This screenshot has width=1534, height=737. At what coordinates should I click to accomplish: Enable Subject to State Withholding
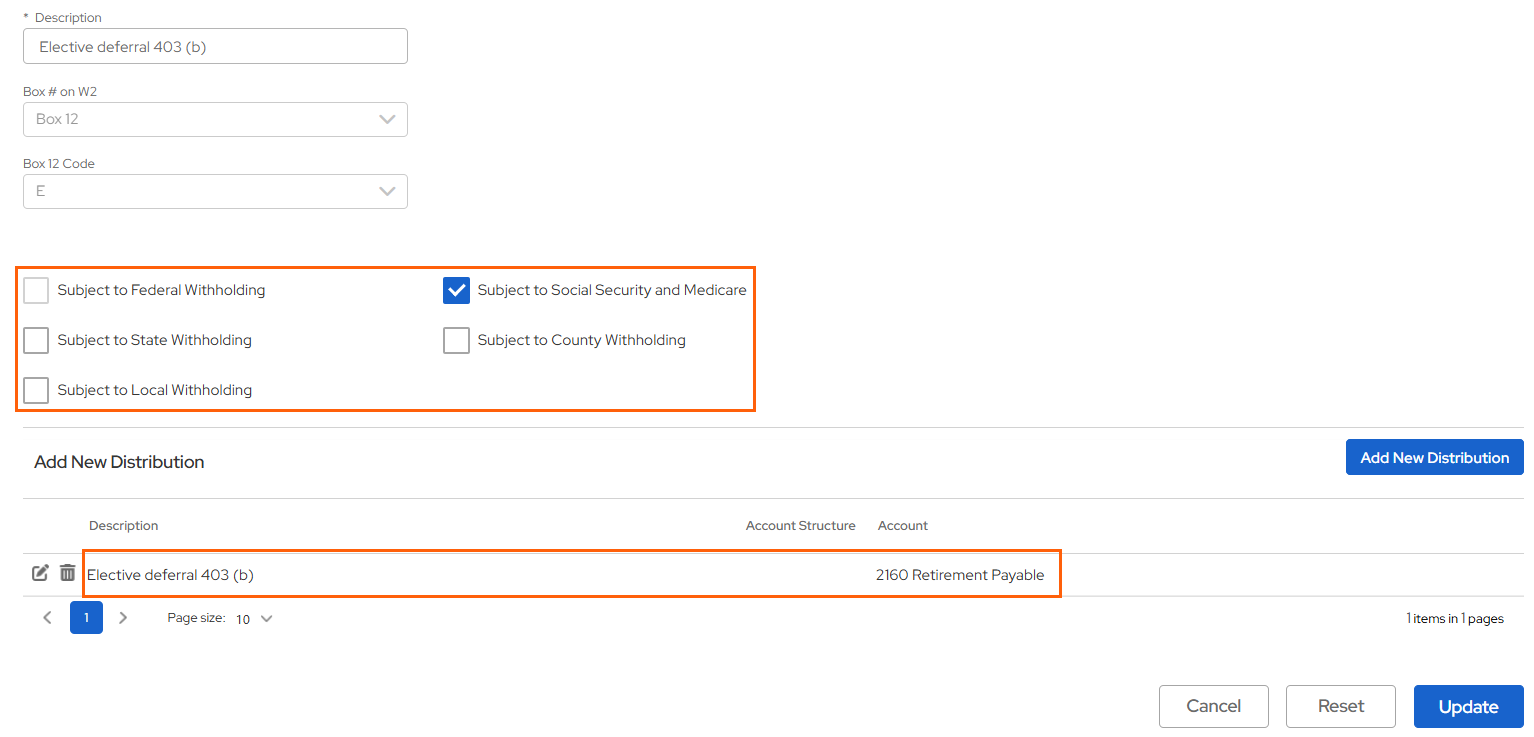pyautogui.click(x=36, y=341)
